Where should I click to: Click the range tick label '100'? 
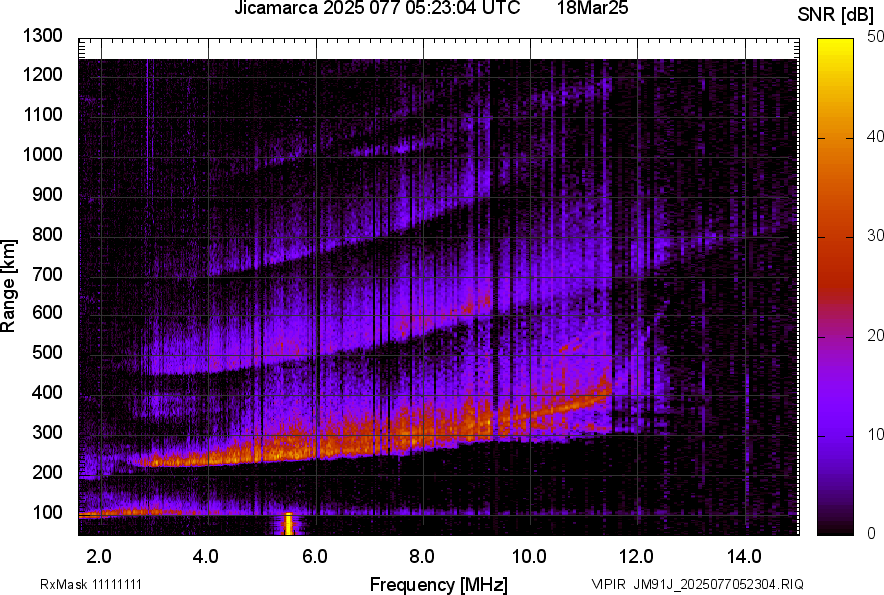point(47,513)
